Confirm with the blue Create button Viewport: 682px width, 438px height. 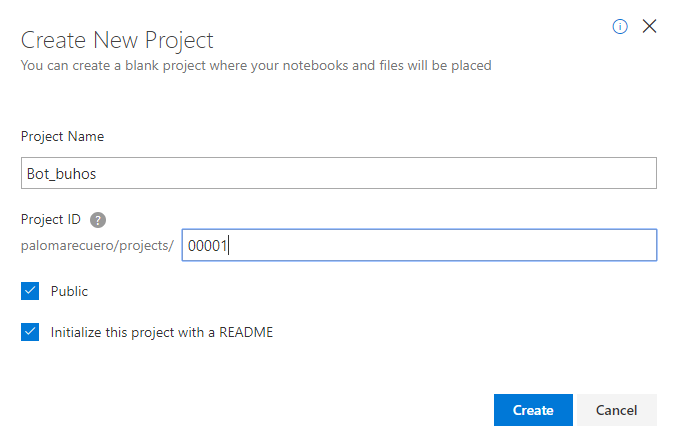[x=533, y=410]
